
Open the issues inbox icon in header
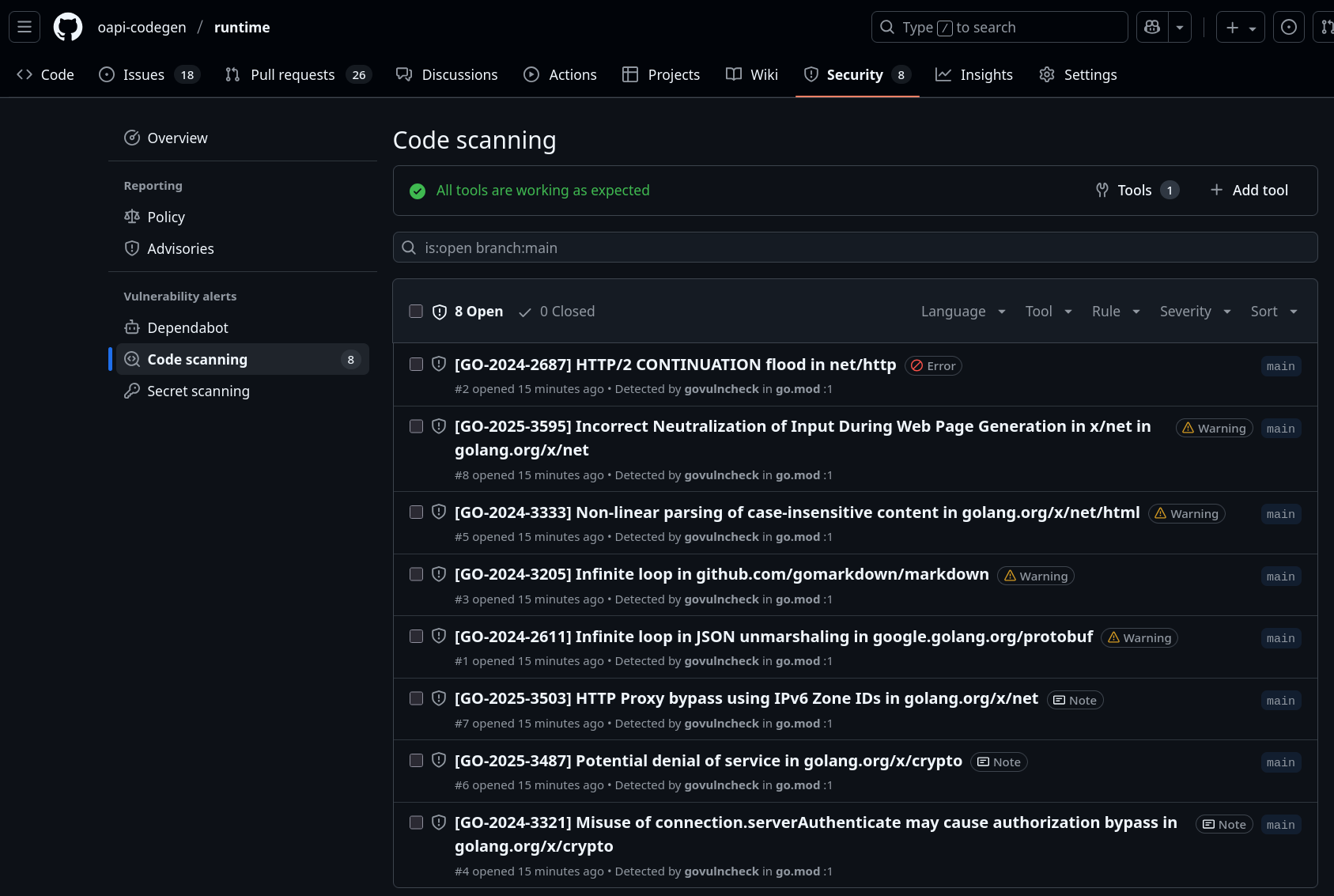click(x=1289, y=27)
